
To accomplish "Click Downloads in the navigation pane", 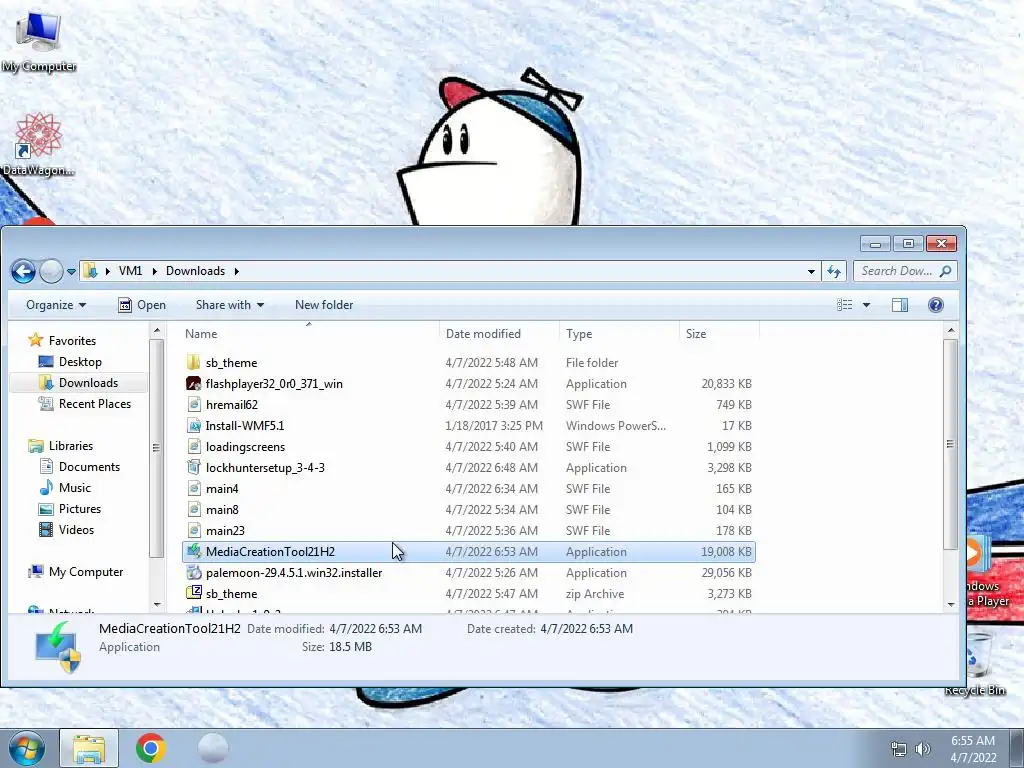I will point(88,383).
